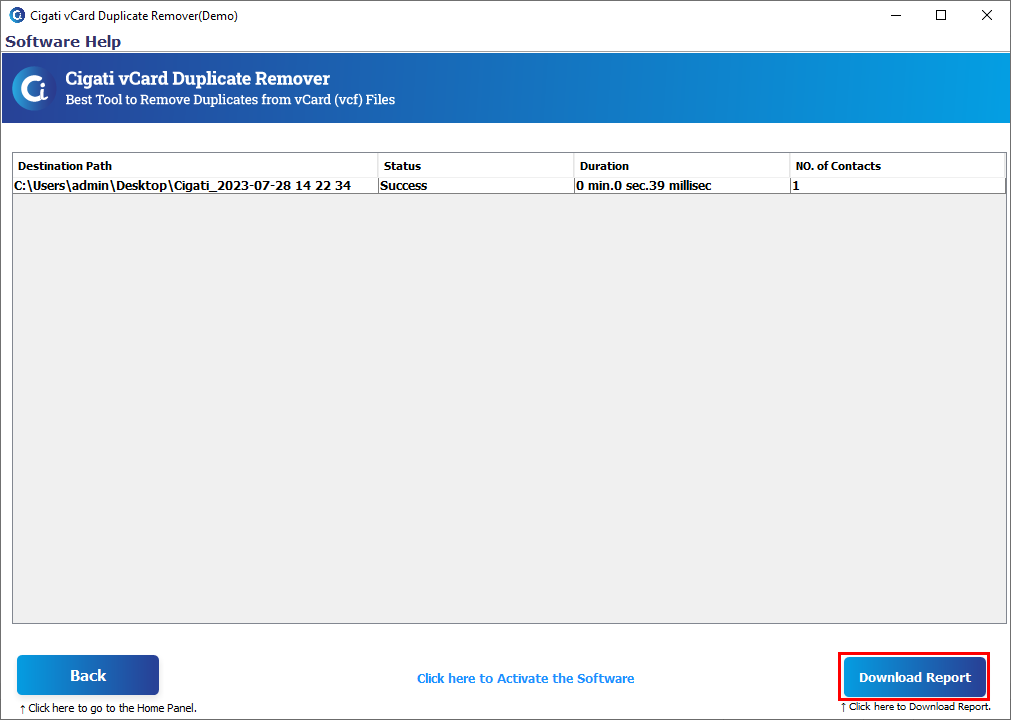
Task: Select the NO. of Contacts column header
Action: coord(897,166)
